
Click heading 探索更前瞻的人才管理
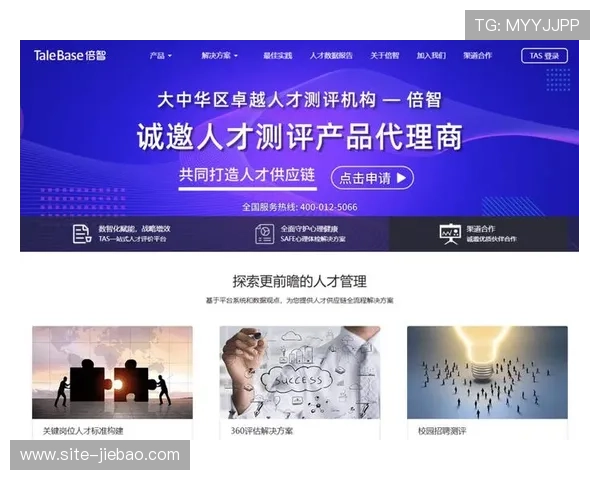coord(300,282)
